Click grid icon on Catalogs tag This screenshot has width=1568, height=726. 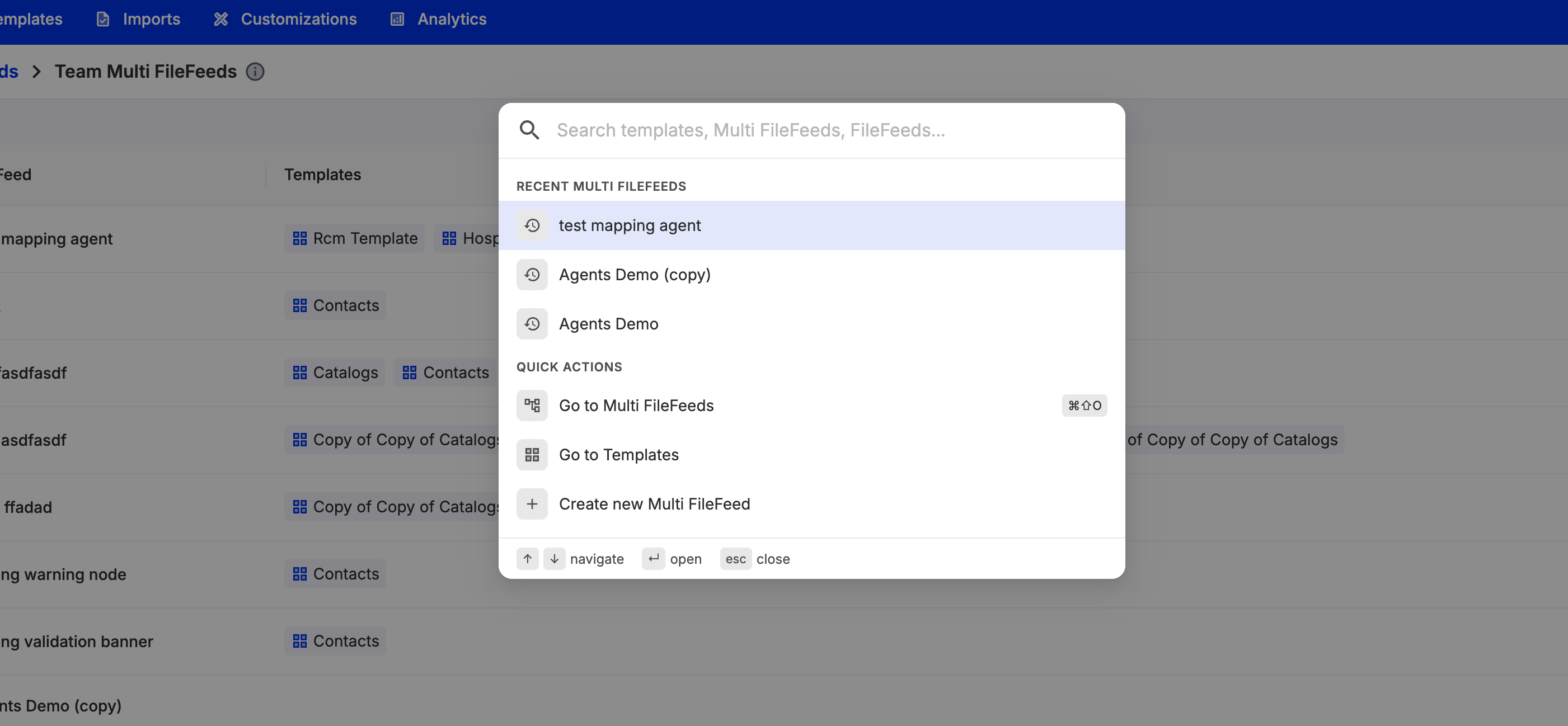(x=299, y=372)
